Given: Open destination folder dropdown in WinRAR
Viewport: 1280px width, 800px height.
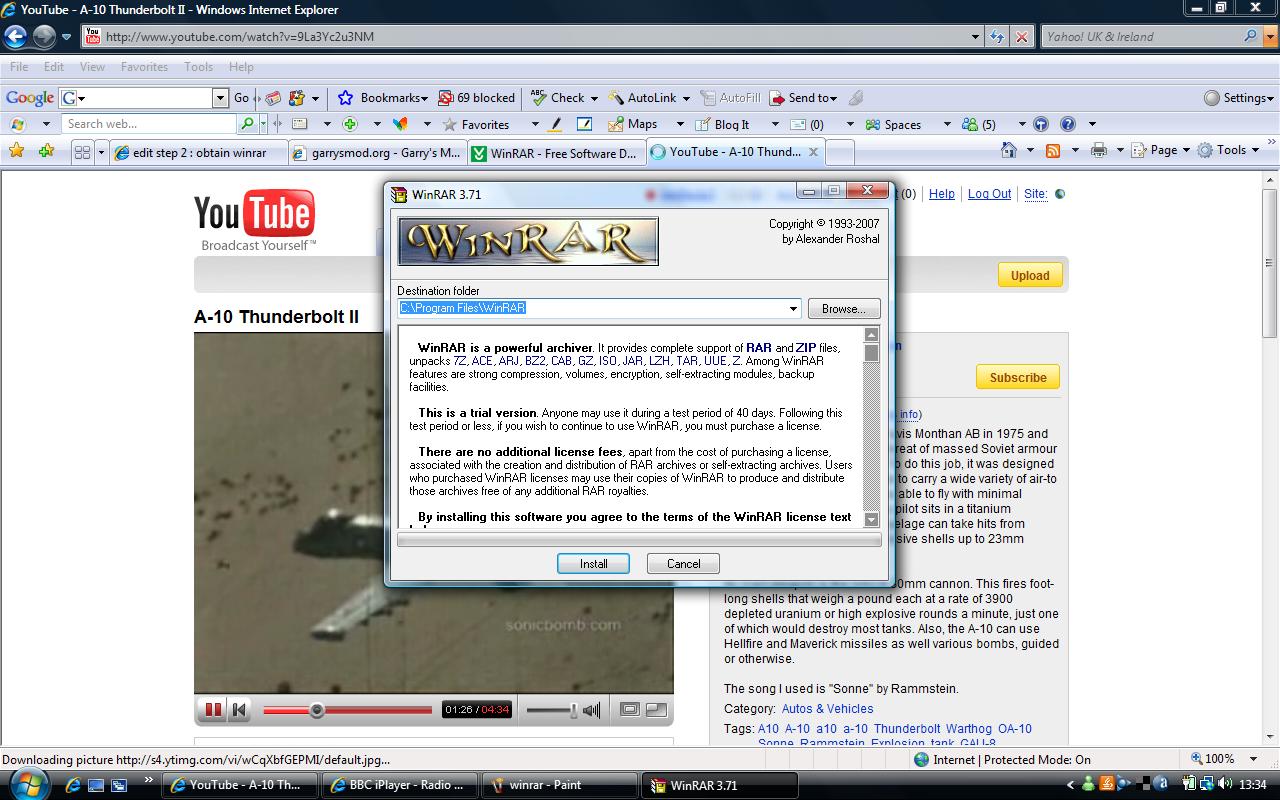Looking at the screenshot, I should pos(793,308).
